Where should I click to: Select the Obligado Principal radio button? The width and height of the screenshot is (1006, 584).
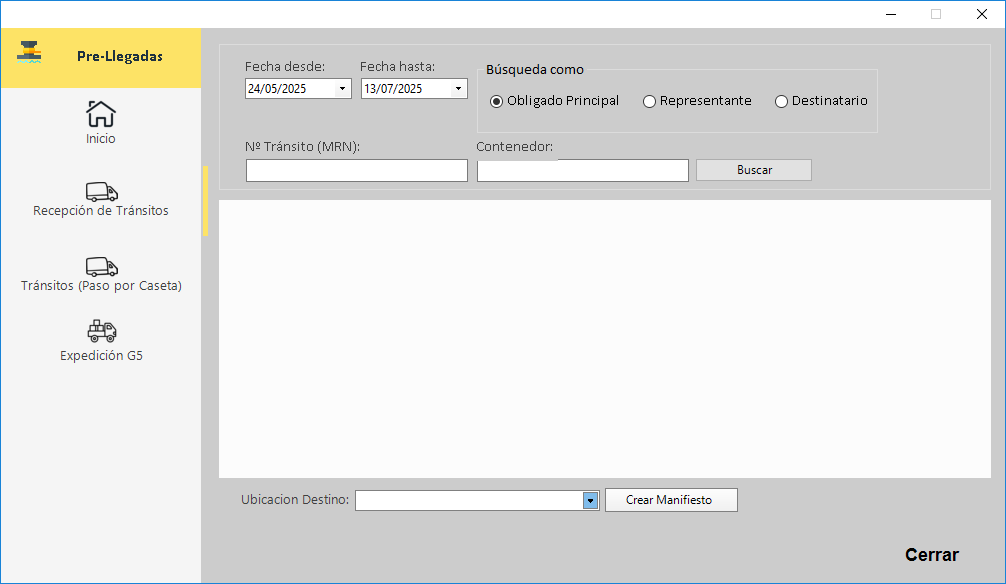pyautogui.click(x=497, y=101)
